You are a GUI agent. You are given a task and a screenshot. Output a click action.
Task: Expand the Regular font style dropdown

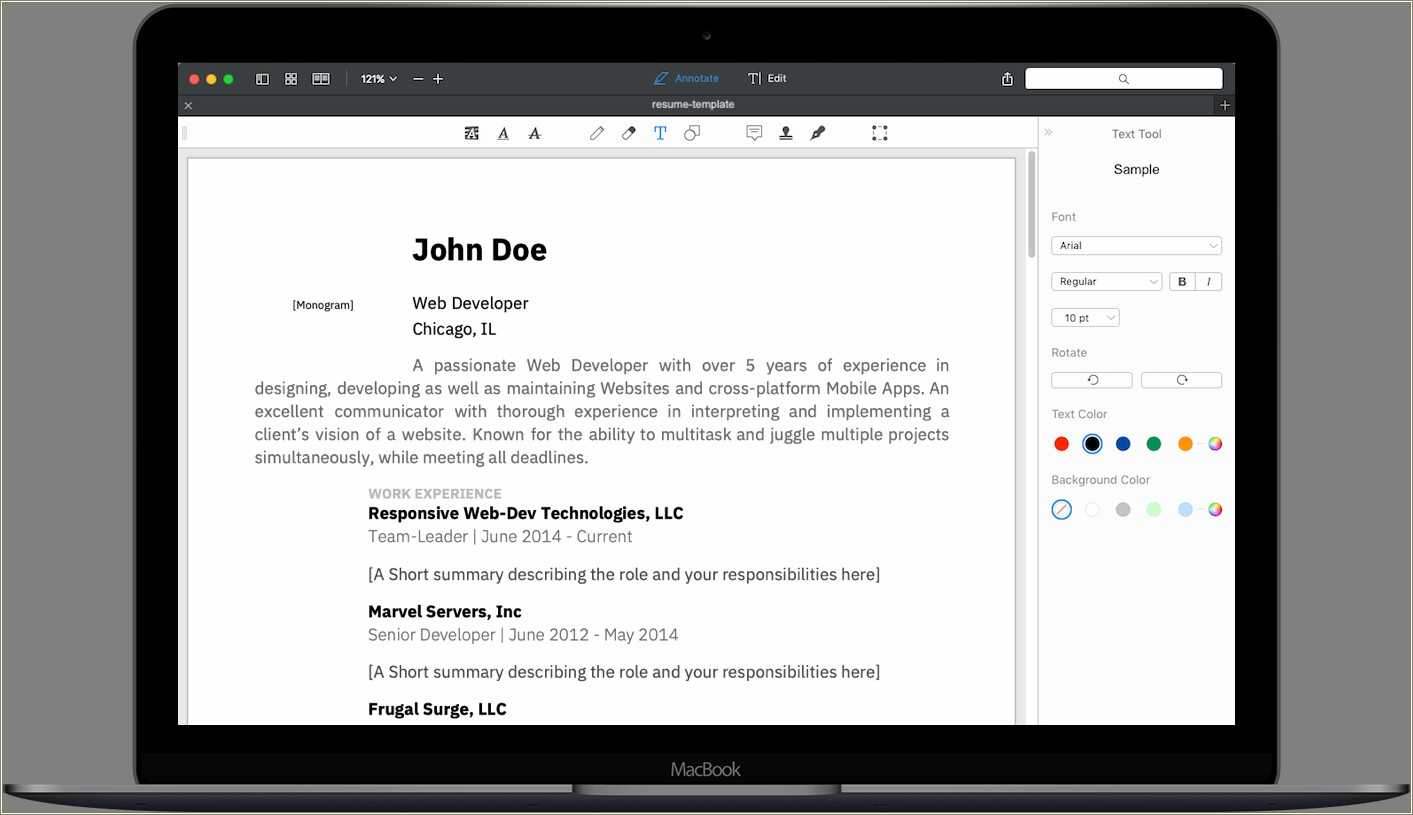[1106, 282]
